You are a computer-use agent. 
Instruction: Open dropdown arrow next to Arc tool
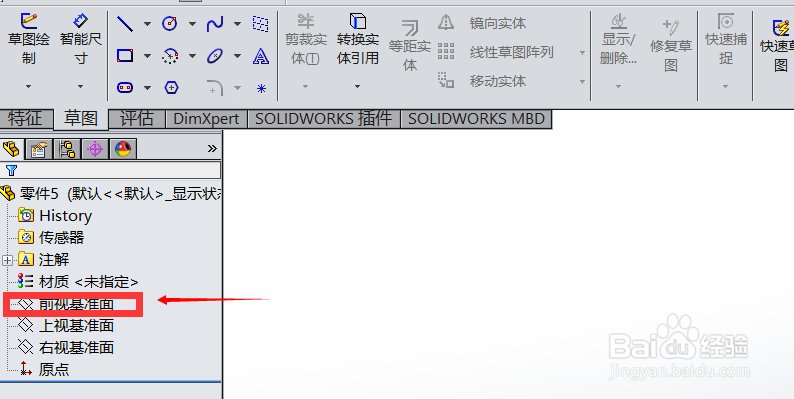[192, 56]
